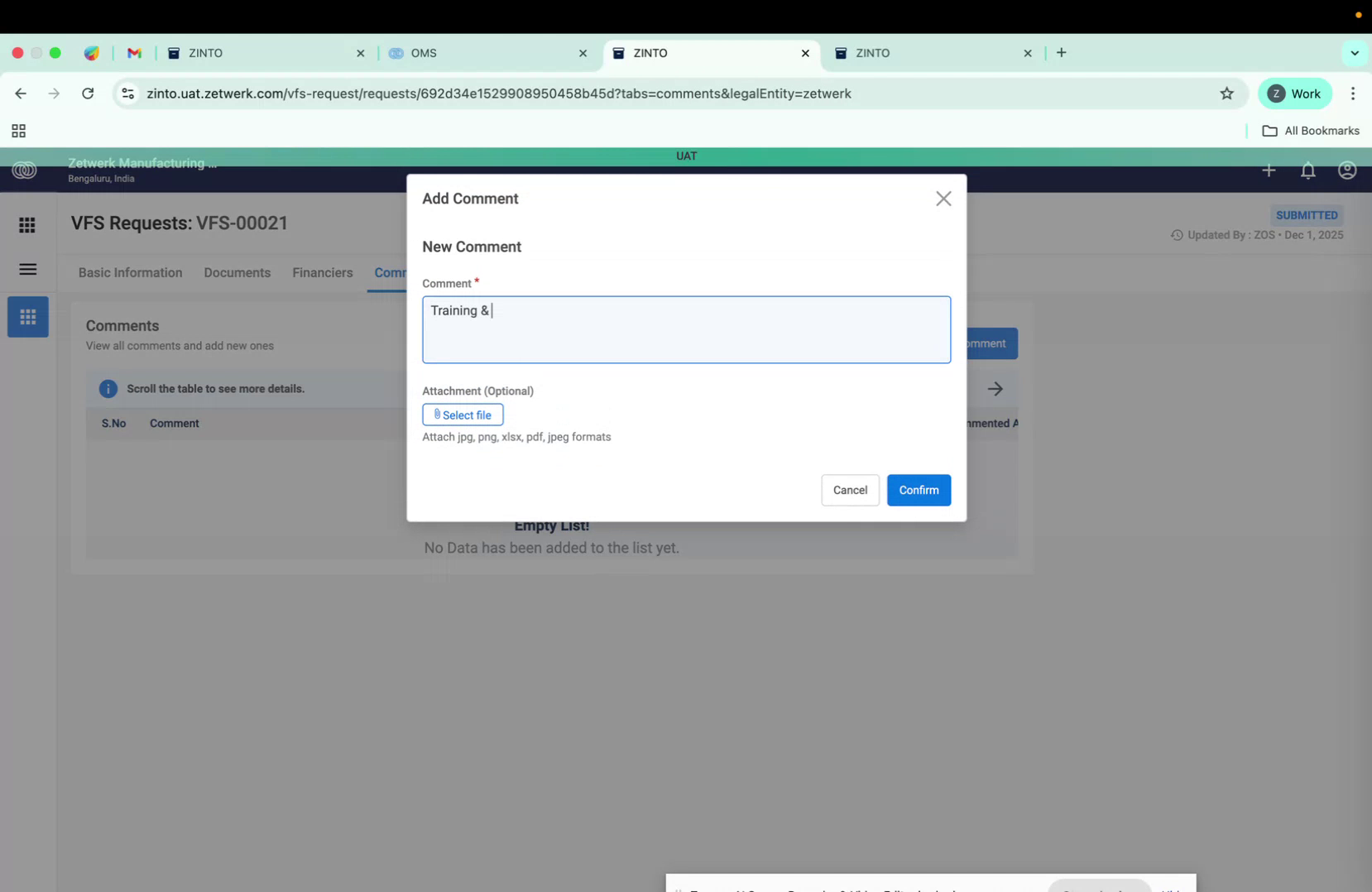
Task: Select the highlighted grid icon on sidebar
Action: point(27,317)
